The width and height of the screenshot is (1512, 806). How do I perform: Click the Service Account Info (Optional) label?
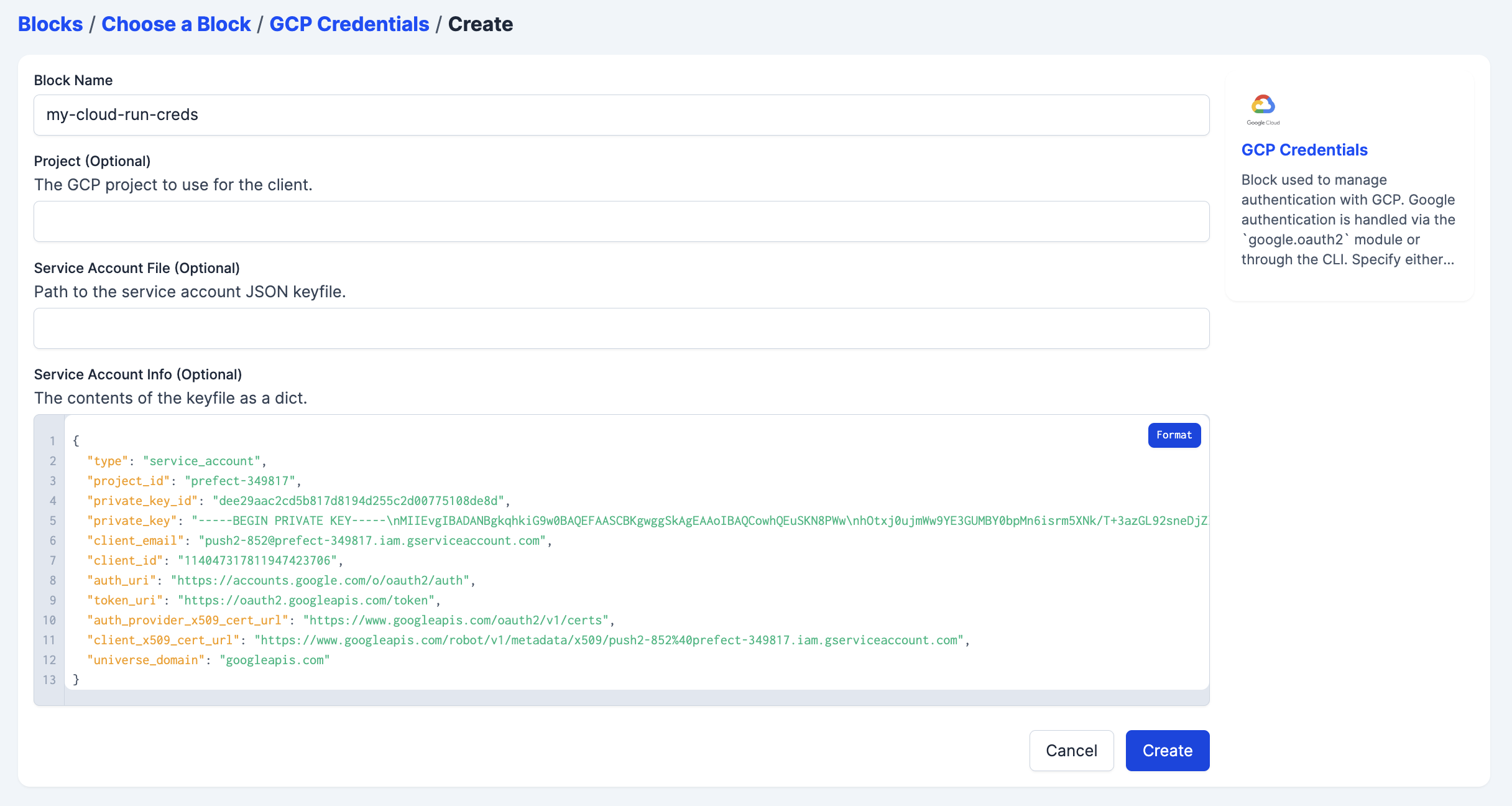click(x=138, y=374)
